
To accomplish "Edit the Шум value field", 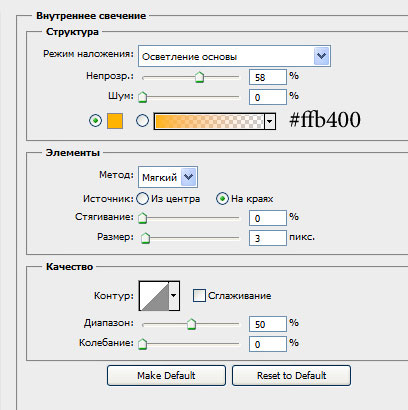I will point(268,97).
